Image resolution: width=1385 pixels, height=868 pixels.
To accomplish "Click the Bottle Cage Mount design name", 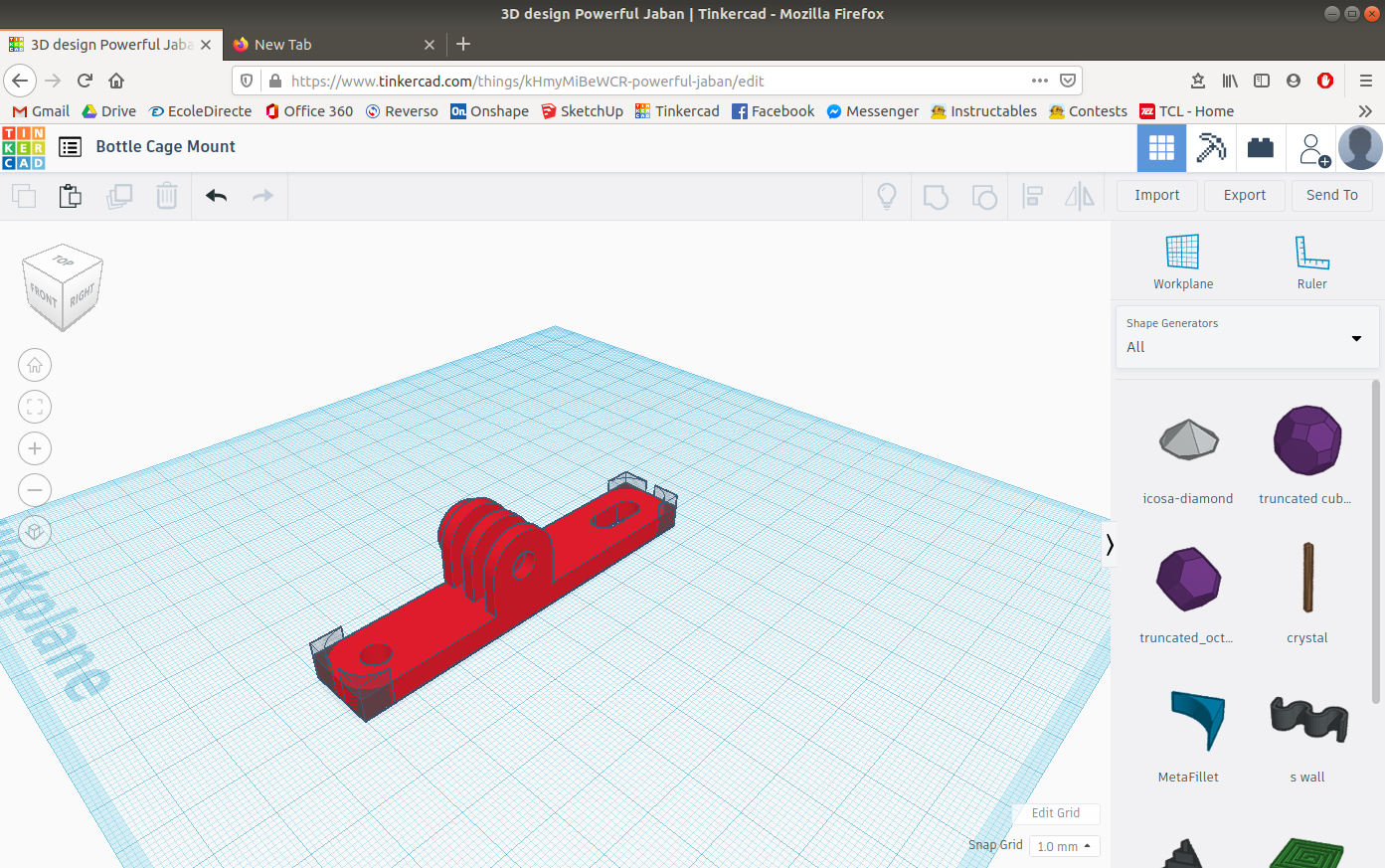I will [x=166, y=146].
